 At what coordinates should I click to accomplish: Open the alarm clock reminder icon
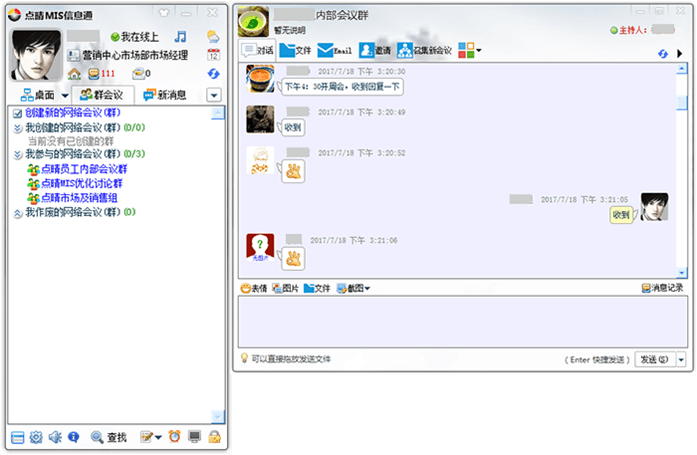174,437
